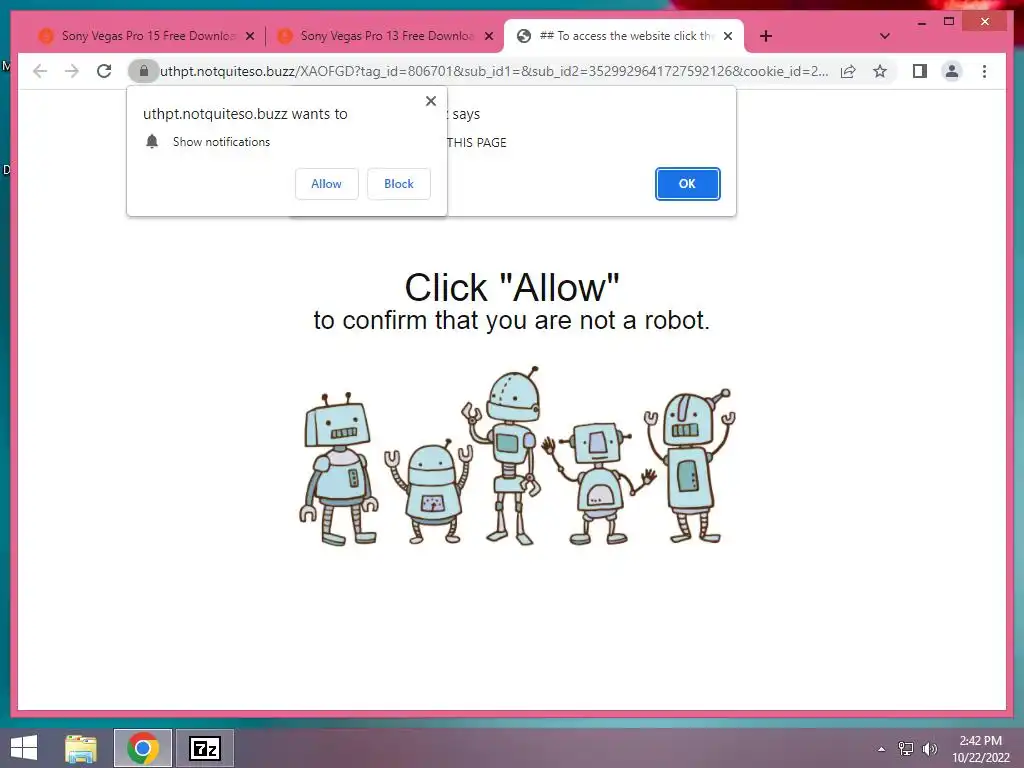The image size is (1024, 768).
Task: Show hidden system tray icons
Action: point(882,749)
